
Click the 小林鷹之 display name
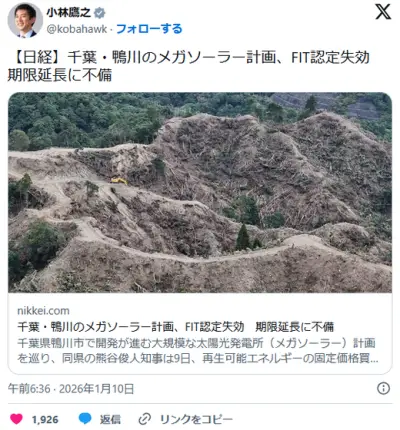69,13
